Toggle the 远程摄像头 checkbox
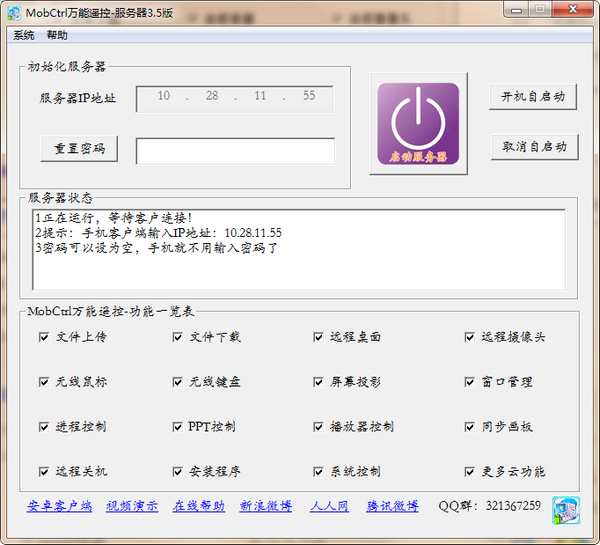The width and height of the screenshot is (600, 545). tap(470, 337)
